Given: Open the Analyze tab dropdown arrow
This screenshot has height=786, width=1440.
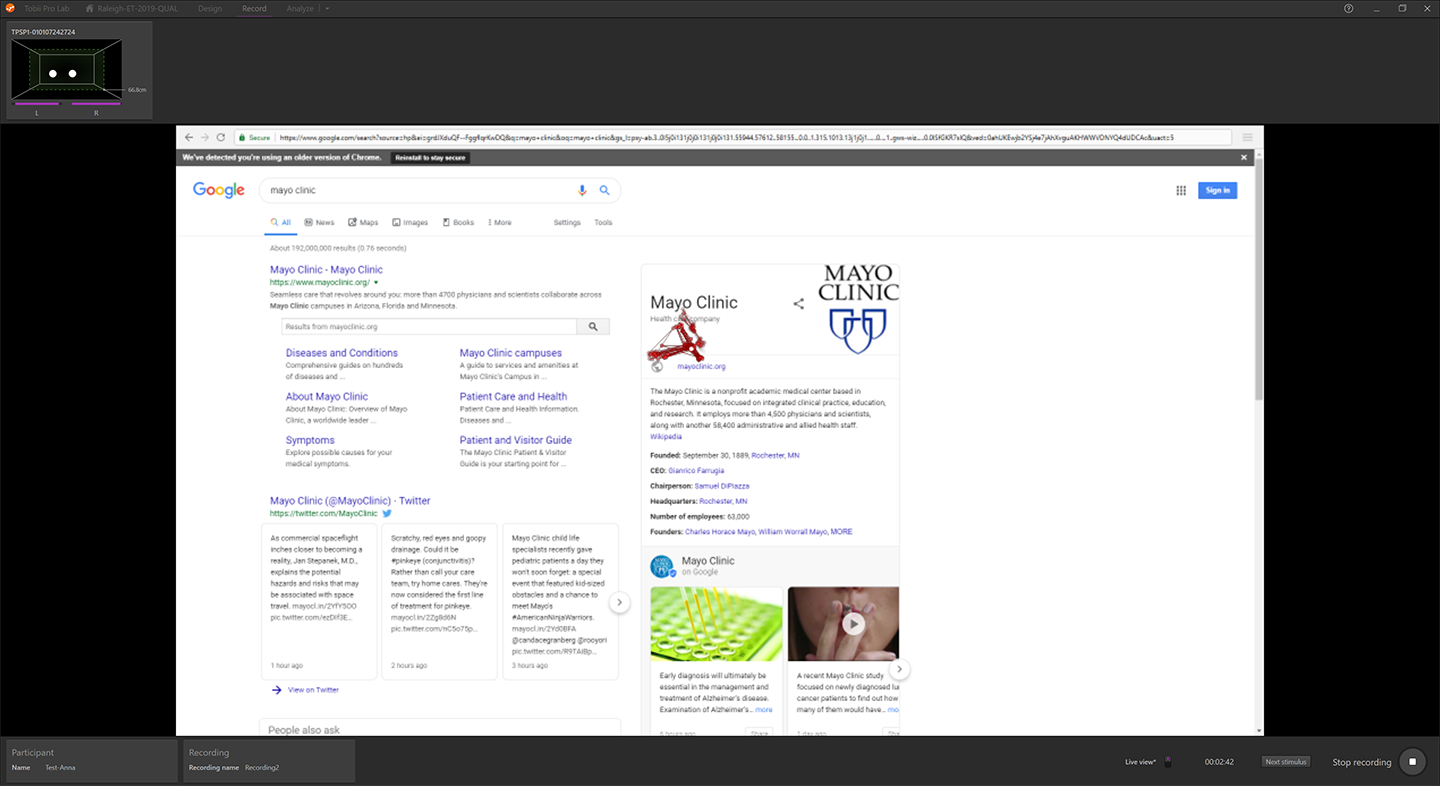Looking at the screenshot, I should (327, 9).
